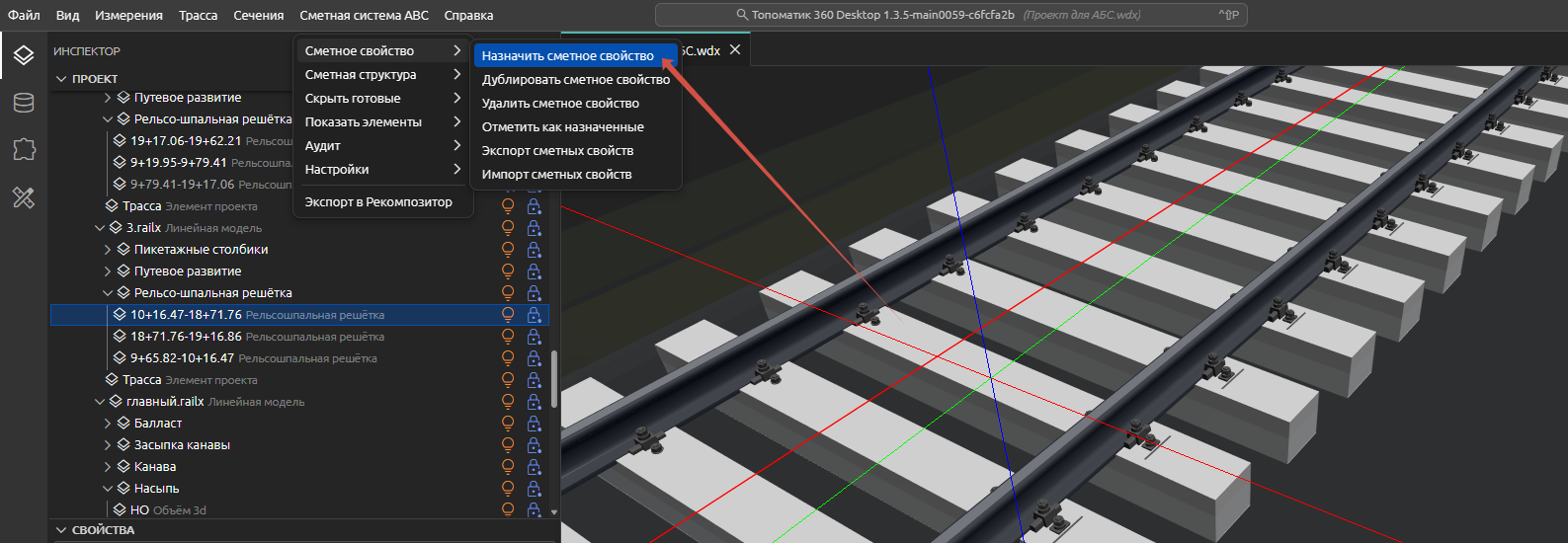The image size is (1568, 543).
Task: Collapse the 3.railx tree node
Action: coord(100,228)
